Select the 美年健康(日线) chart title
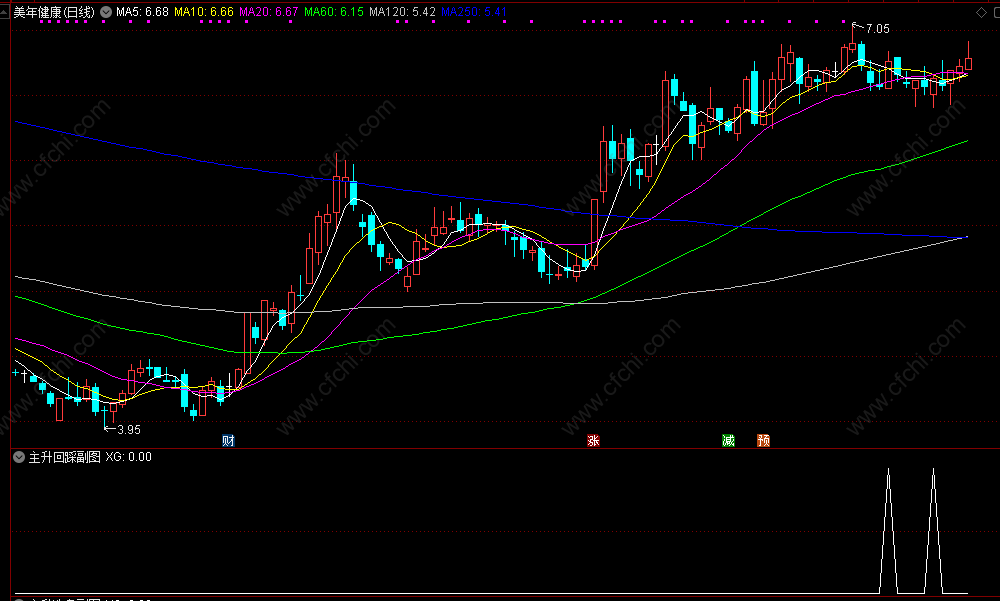 (x=54, y=12)
